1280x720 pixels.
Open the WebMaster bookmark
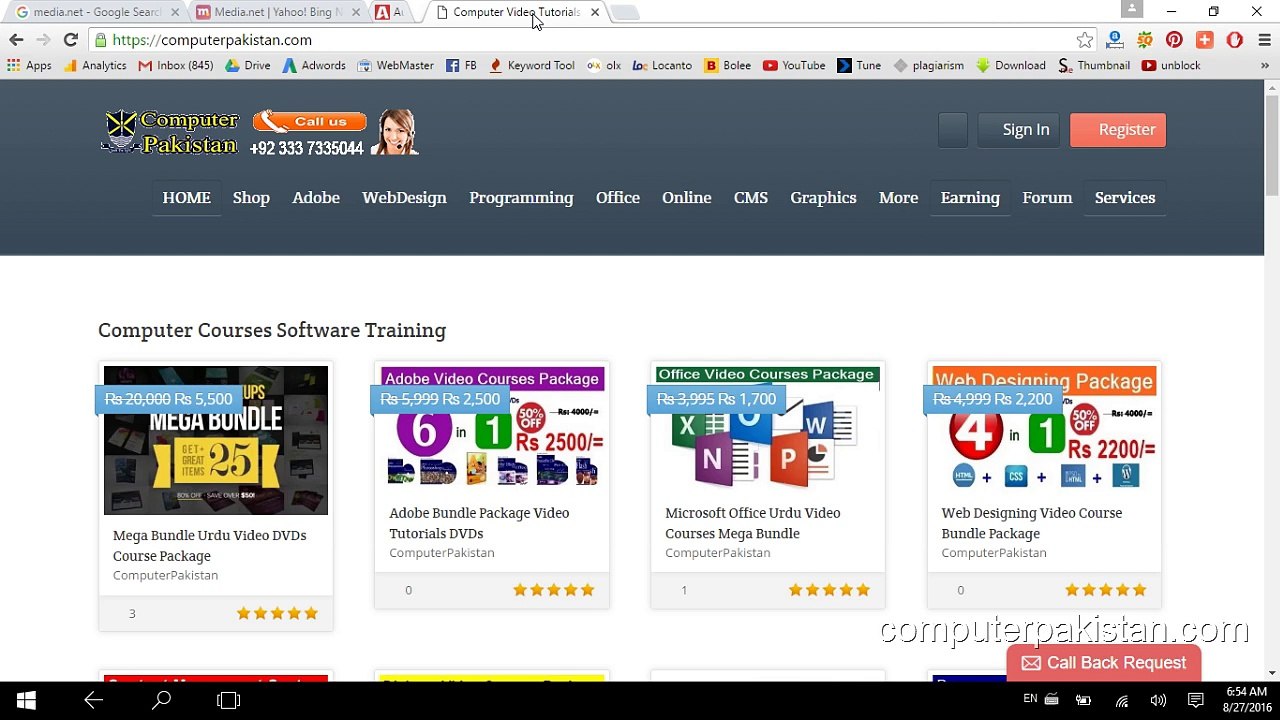(395, 65)
